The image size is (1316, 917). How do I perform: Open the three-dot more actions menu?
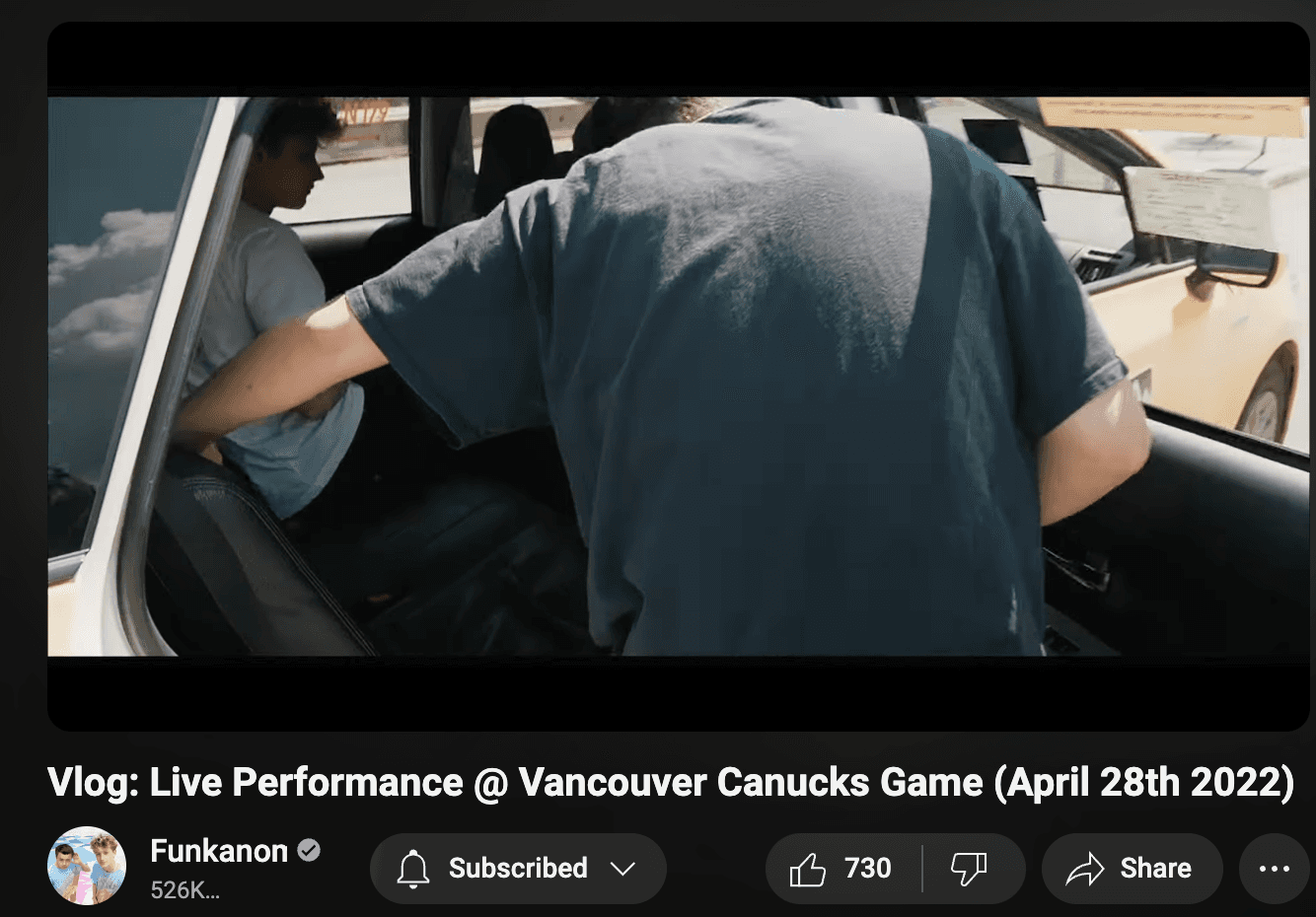(1274, 869)
